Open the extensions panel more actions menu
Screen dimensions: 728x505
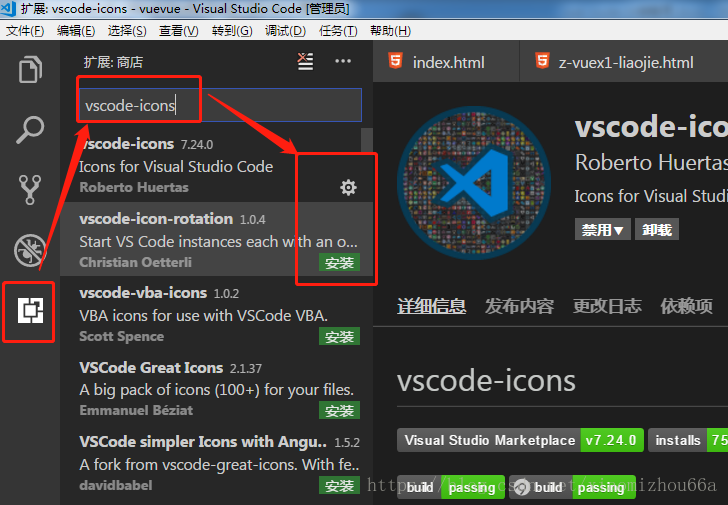pos(343,61)
